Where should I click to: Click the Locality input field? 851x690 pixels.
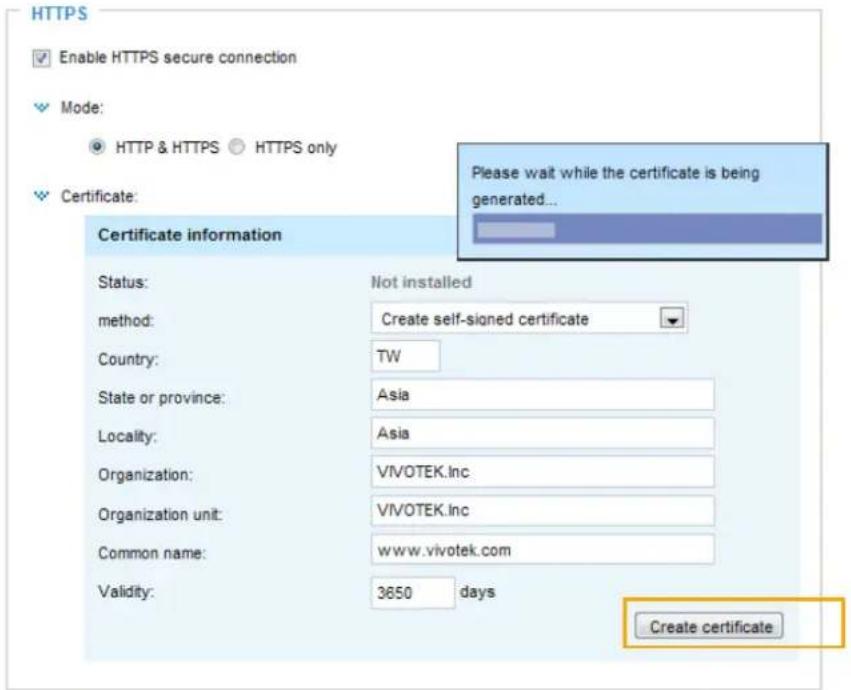(543, 433)
